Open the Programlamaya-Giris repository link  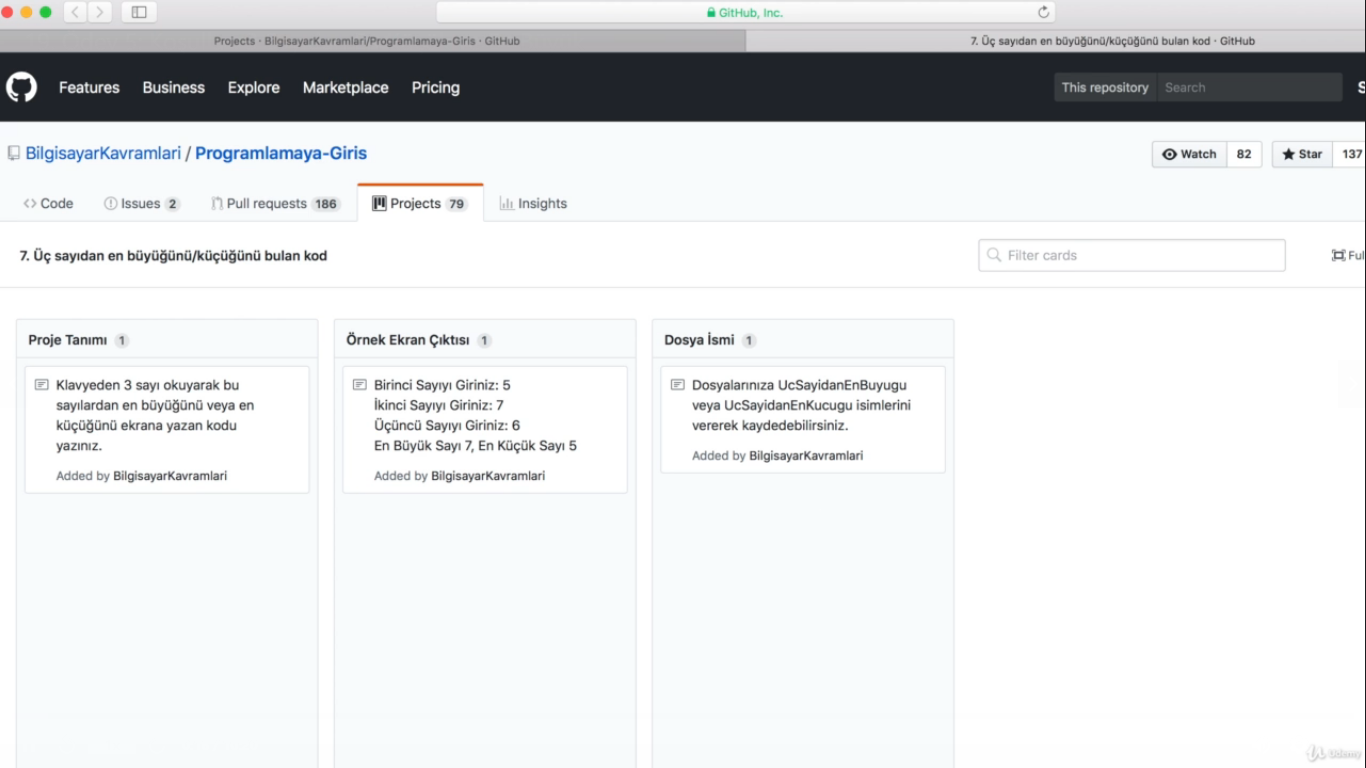coord(281,153)
